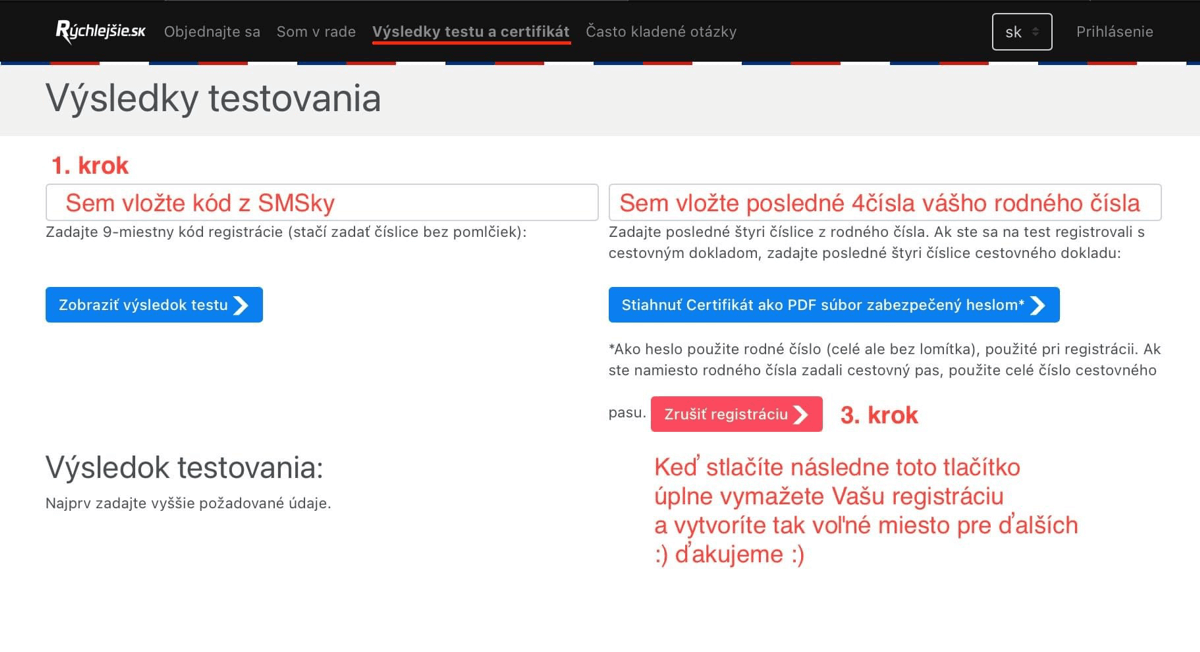Click the Rýchlejšie.sk logo
Screen dimensions: 1200x652
100,32
